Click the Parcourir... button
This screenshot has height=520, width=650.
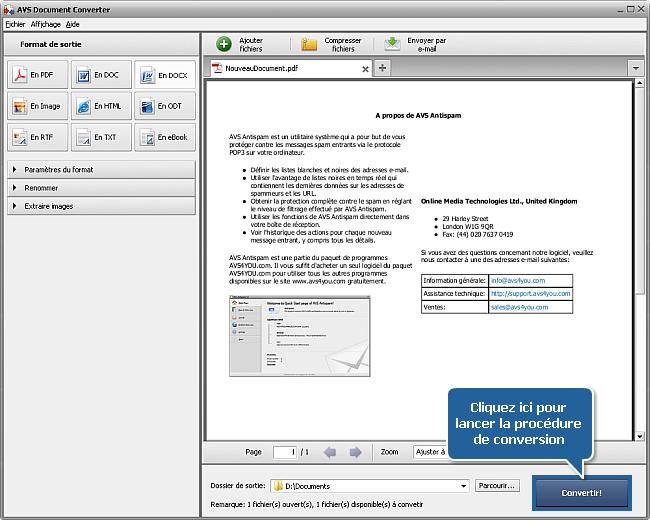pyautogui.click(x=497, y=486)
